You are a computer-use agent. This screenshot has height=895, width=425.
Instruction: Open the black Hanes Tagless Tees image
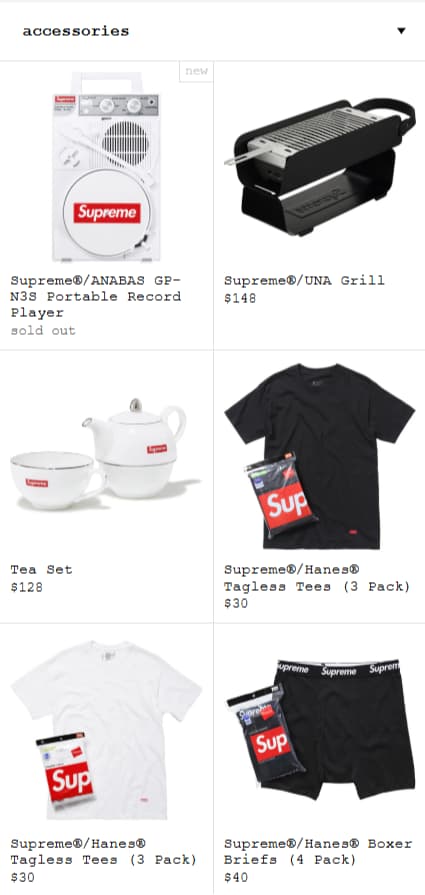pyautogui.click(x=319, y=455)
